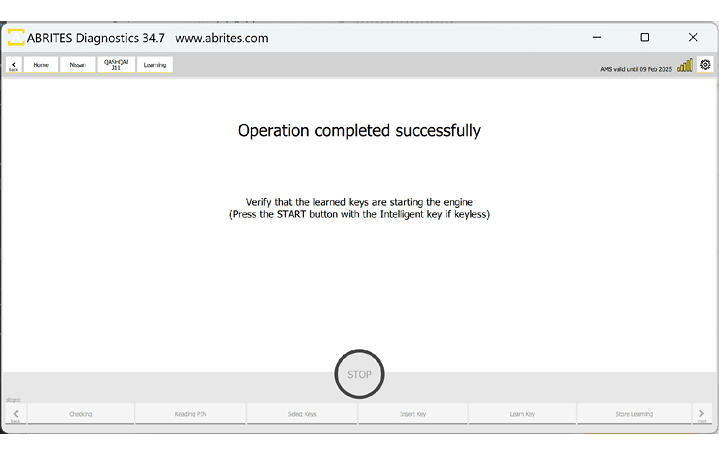Go to the Home breadcrumb
The image size is (719, 455).
click(41, 65)
